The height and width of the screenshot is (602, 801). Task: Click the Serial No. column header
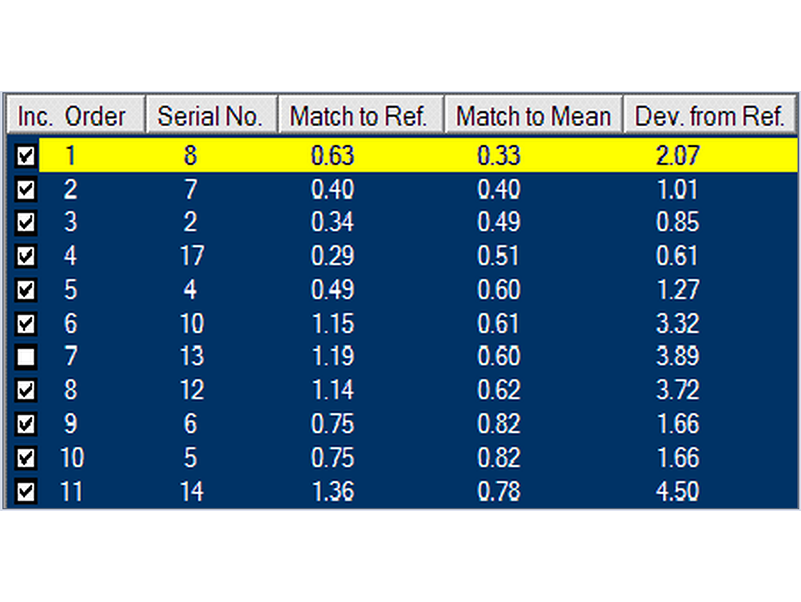click(x=210, y=116)
